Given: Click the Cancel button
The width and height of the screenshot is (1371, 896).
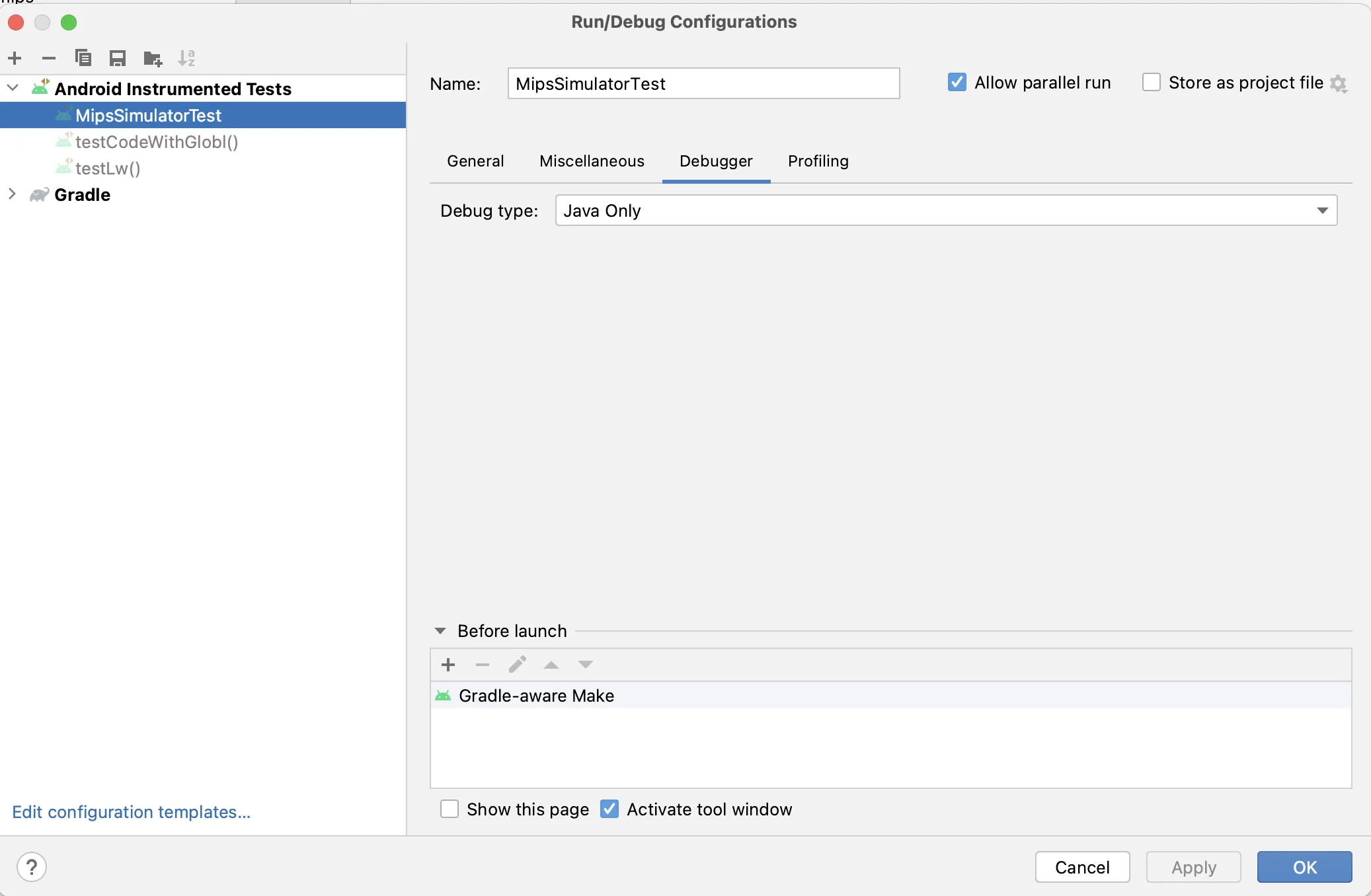Looking at the screenshot, I should pyautogui.click(x=1082, y=867).
